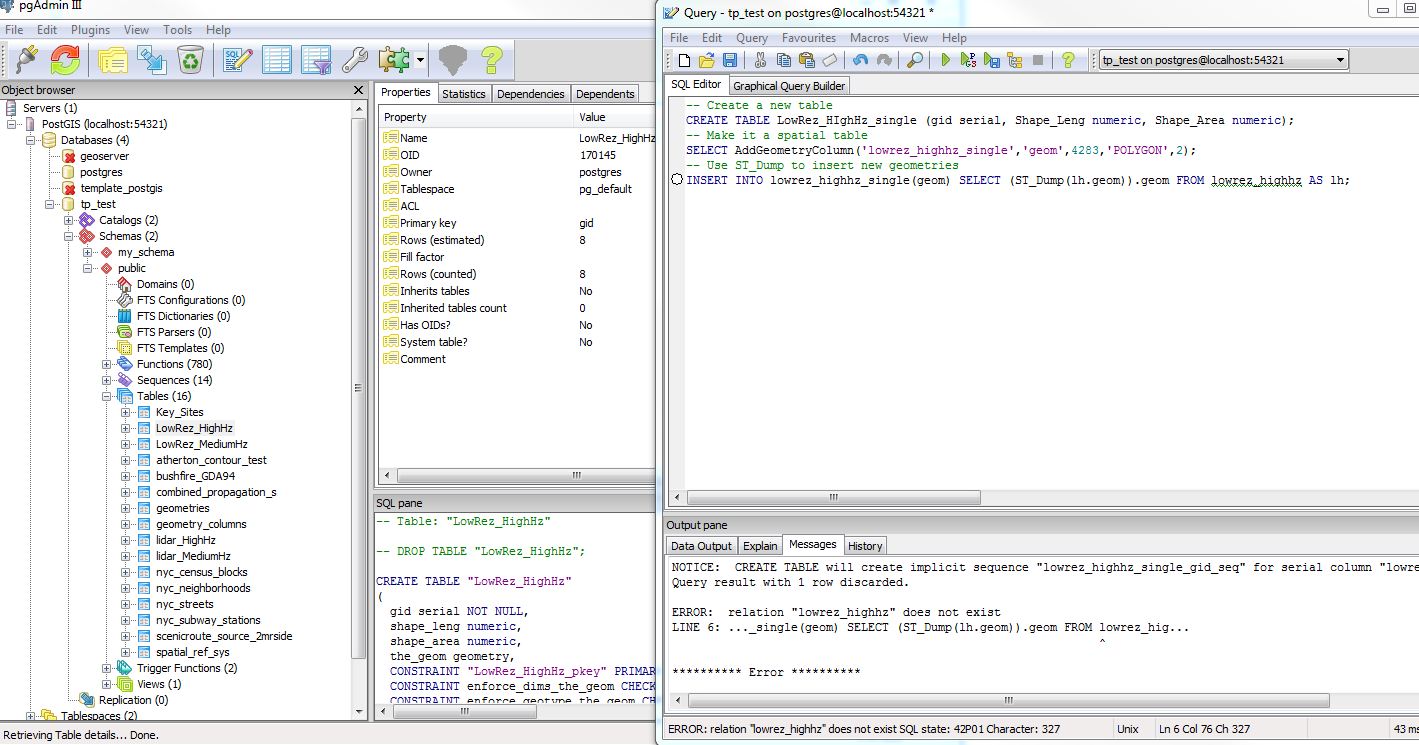Collapse the PostGIS server node
Viewport: 1419px width, 745px height.
pos(12,124)
